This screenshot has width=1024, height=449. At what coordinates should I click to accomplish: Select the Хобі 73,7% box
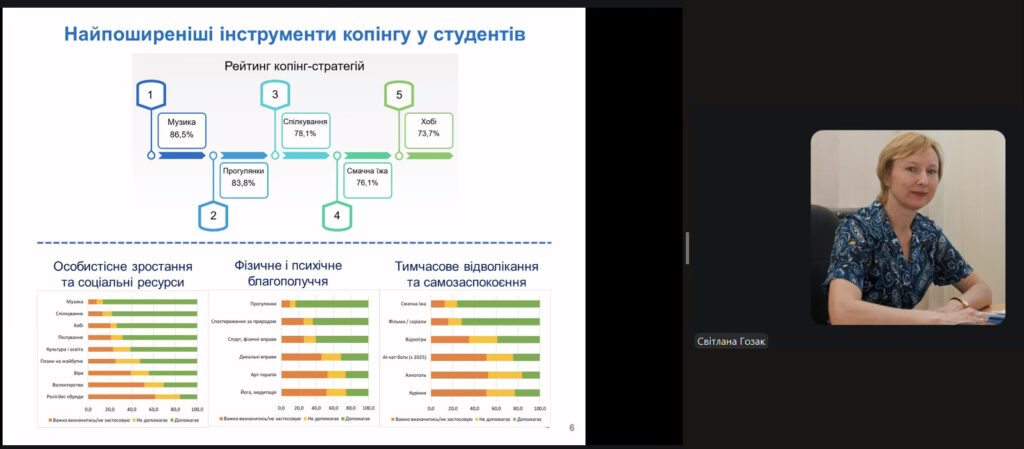(x=429, y=128)
